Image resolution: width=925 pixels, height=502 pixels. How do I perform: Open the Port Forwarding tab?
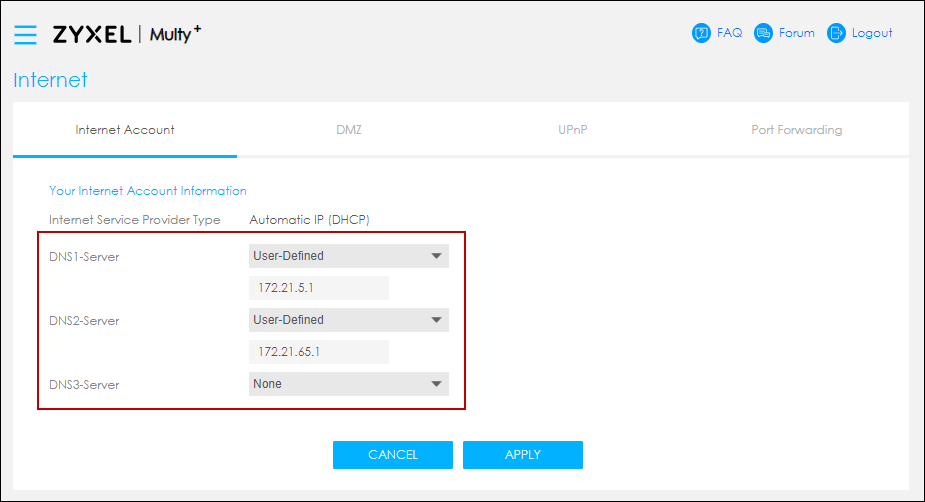[x=796, y=130]
